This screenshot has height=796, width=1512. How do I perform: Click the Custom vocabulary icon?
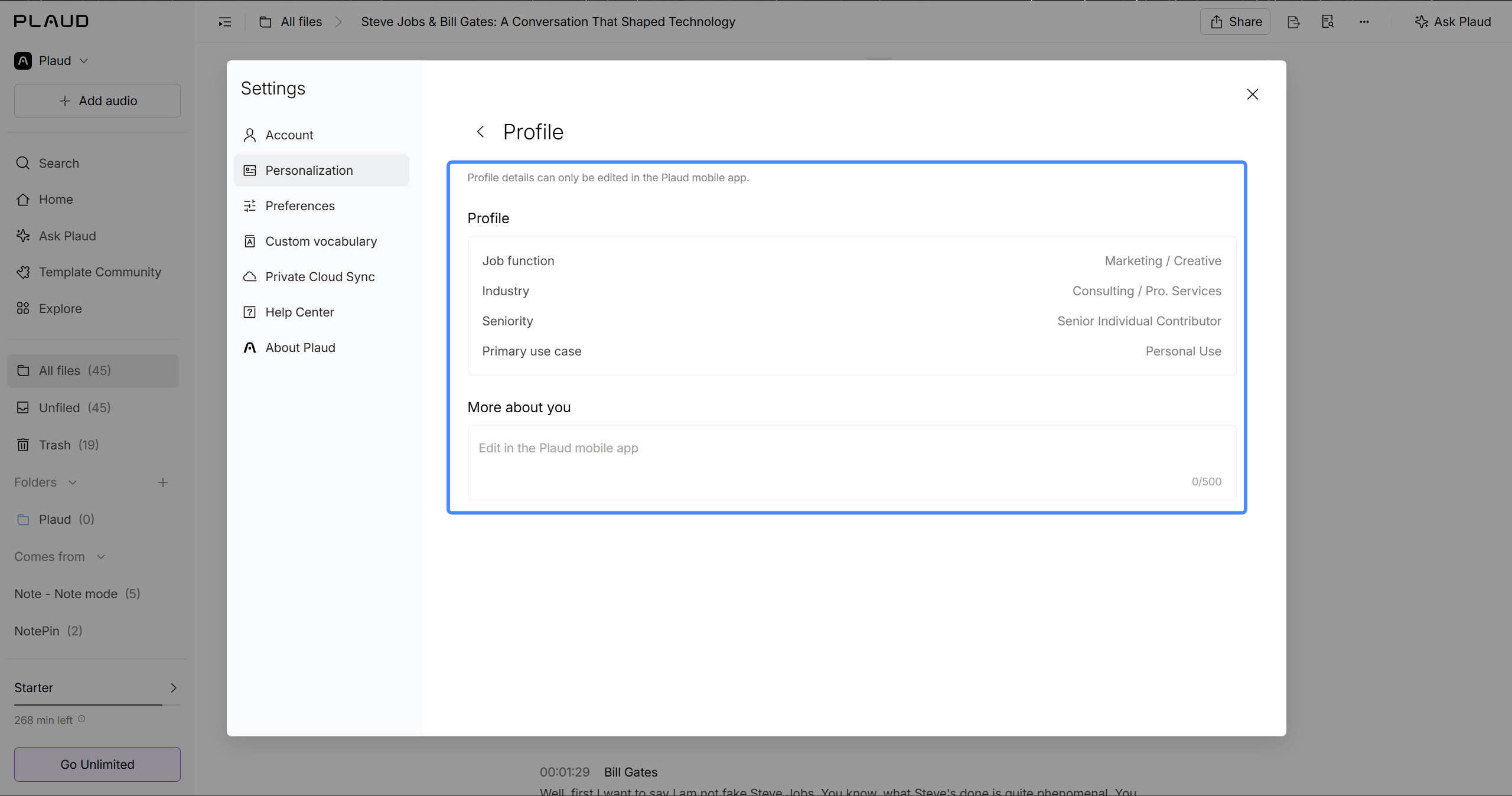[x=250, y=242]
